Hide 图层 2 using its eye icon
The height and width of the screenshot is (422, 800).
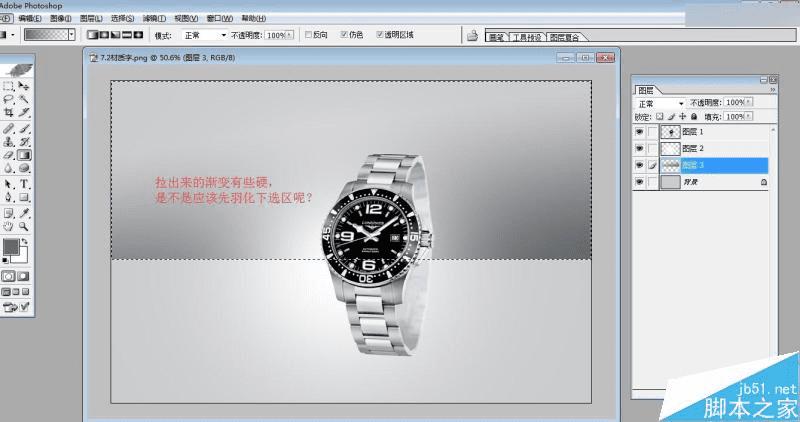coord(639,148)
